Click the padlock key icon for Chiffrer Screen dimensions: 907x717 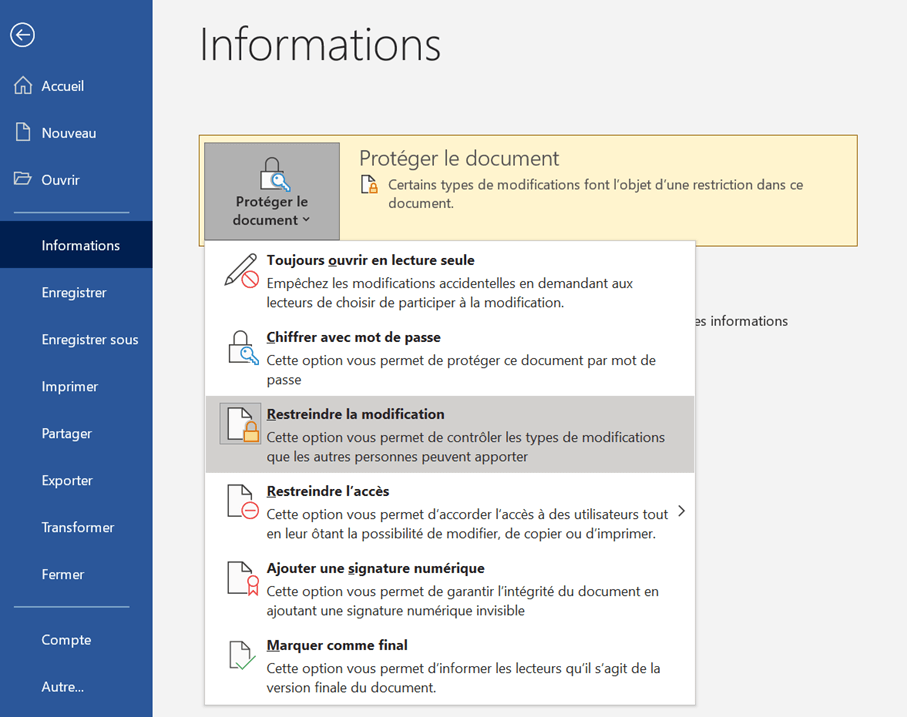pyautogui.click(x=243, y=348)
